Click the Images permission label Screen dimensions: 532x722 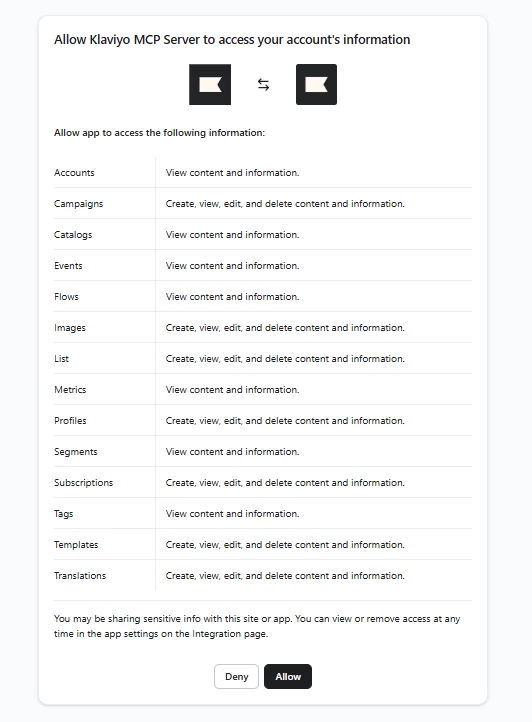70,328
